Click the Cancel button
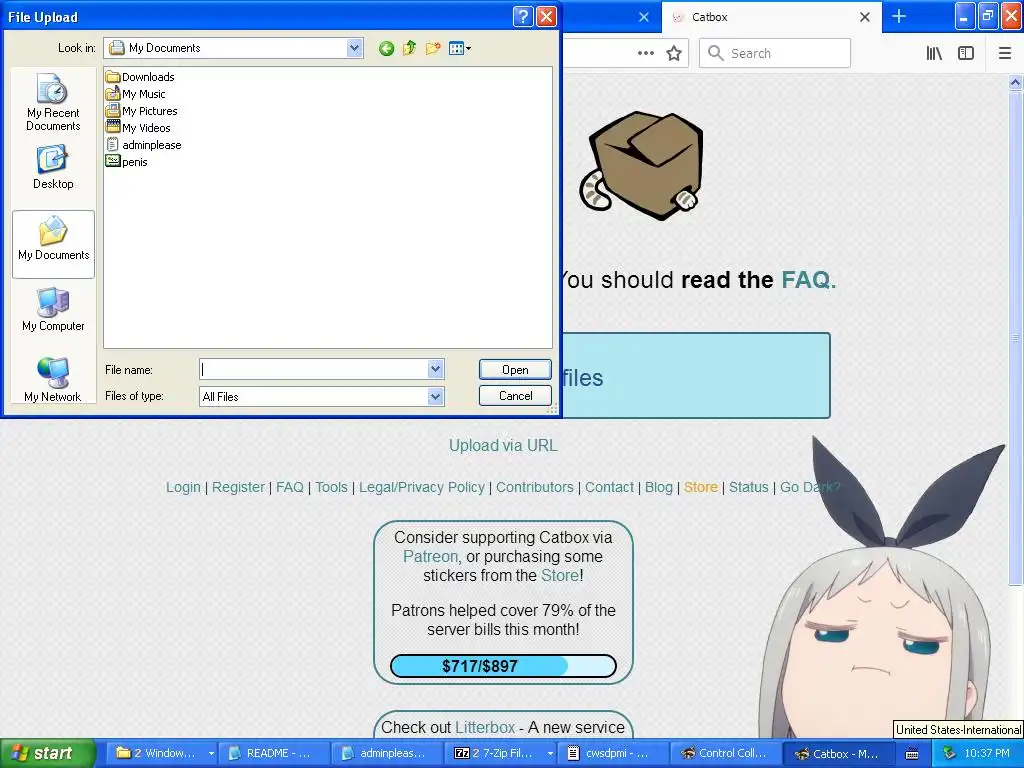The height and width of the screenshot is (768, 1024). pyautogui.click(x=515, y=396)
